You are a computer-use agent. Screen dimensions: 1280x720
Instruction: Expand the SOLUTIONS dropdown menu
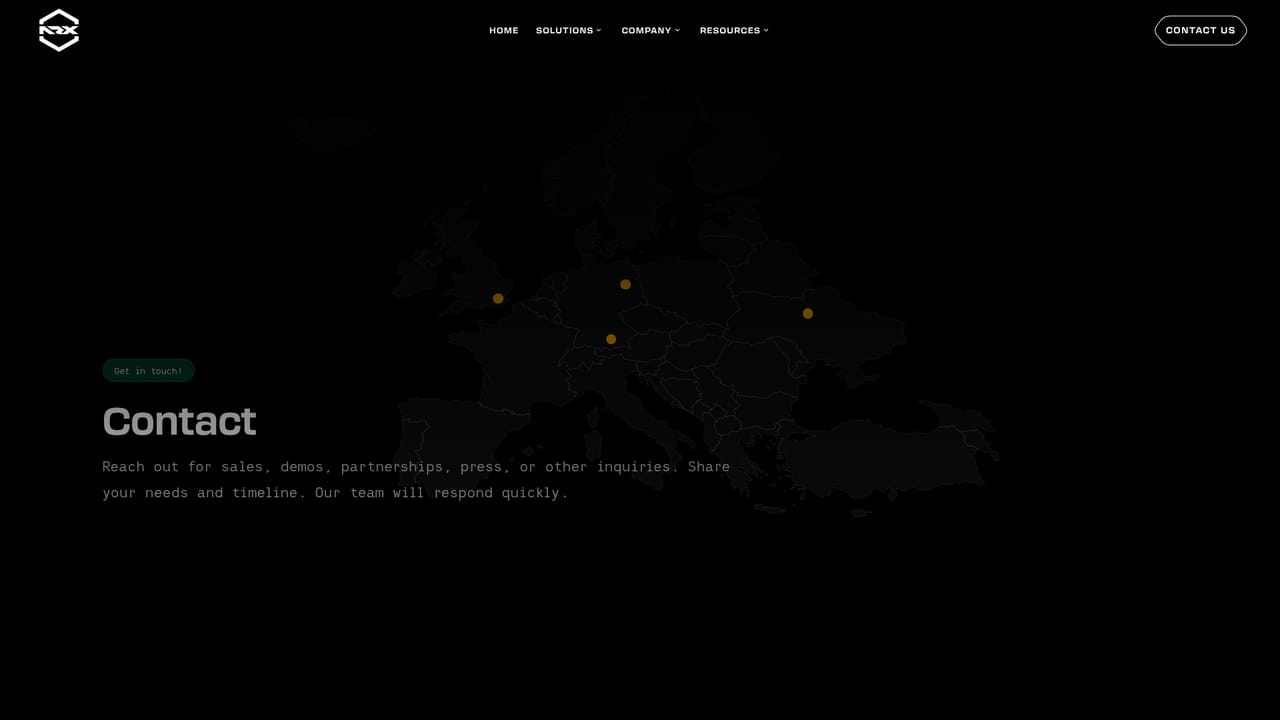(569, 30)
